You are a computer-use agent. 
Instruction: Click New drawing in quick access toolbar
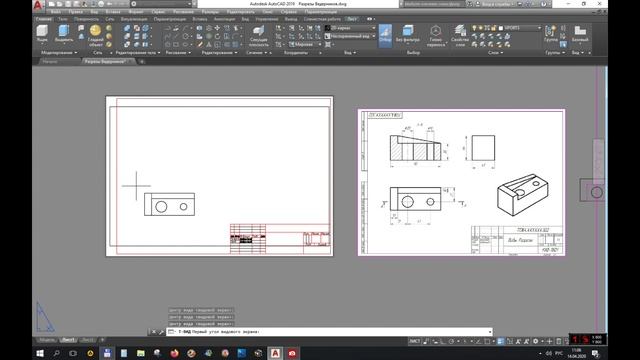point(52,4)
